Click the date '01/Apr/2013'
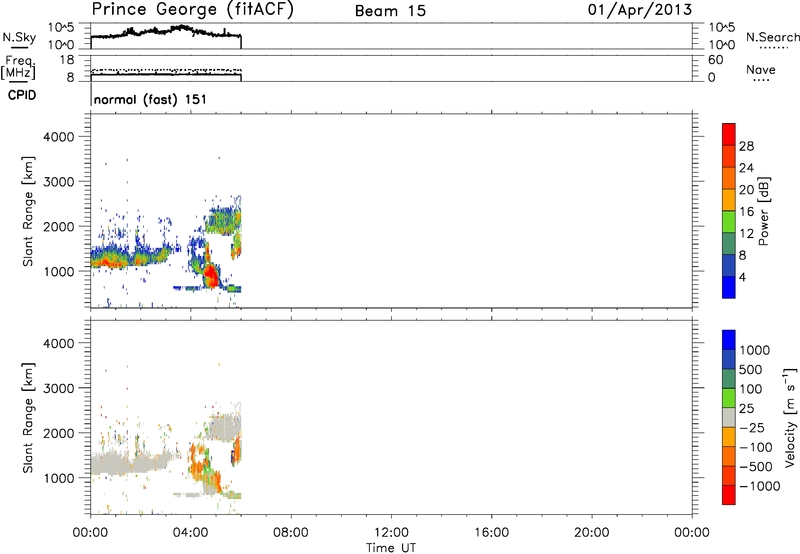This screenshot has height=554, width=800. [x=640, y=10]
